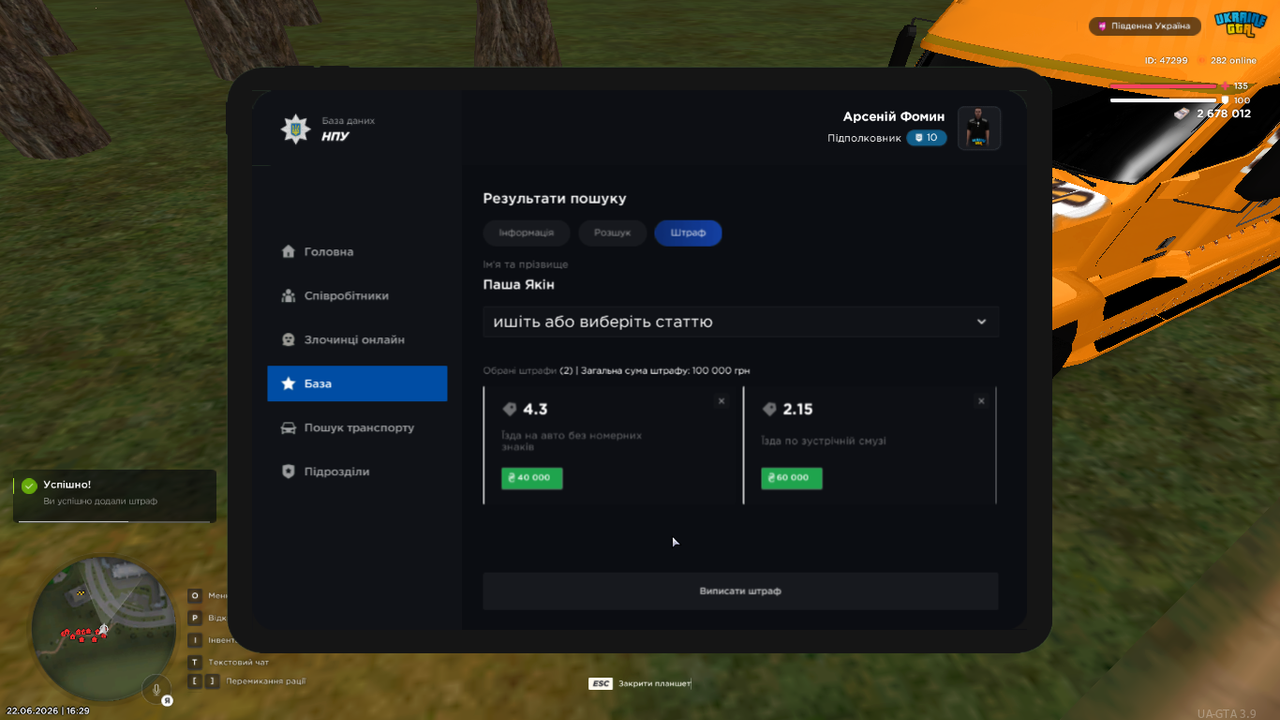Select the Штраф tab

point(688,233)
